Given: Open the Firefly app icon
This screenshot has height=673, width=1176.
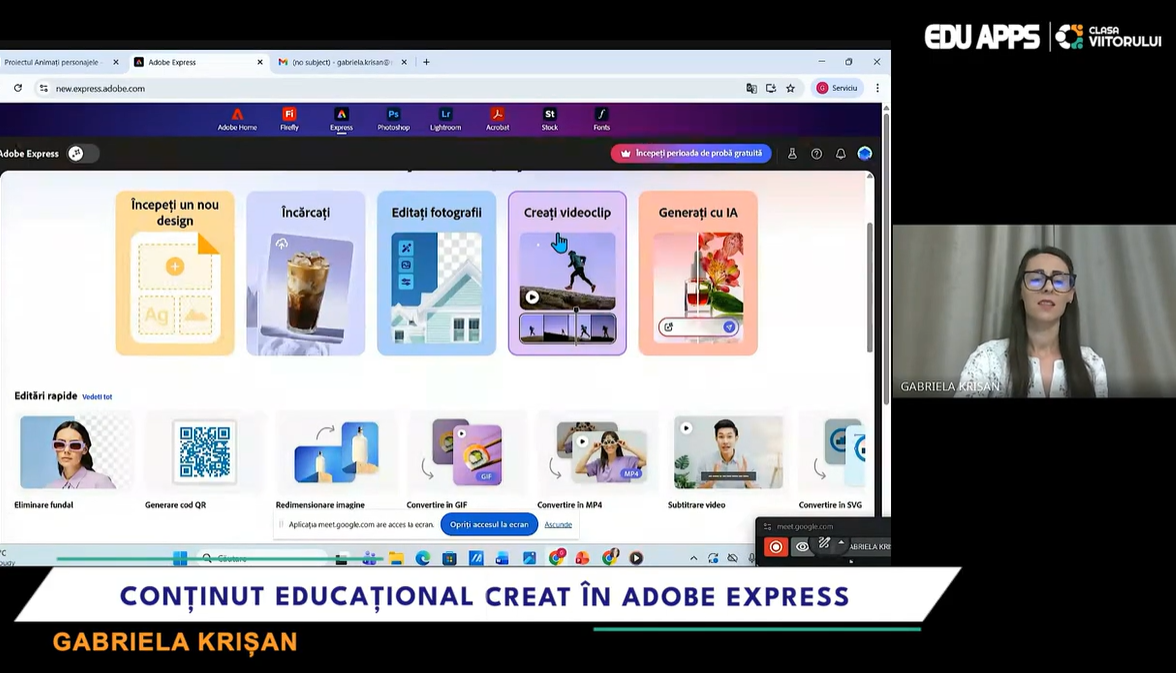Looking at the screenshot, I should 290,119.
